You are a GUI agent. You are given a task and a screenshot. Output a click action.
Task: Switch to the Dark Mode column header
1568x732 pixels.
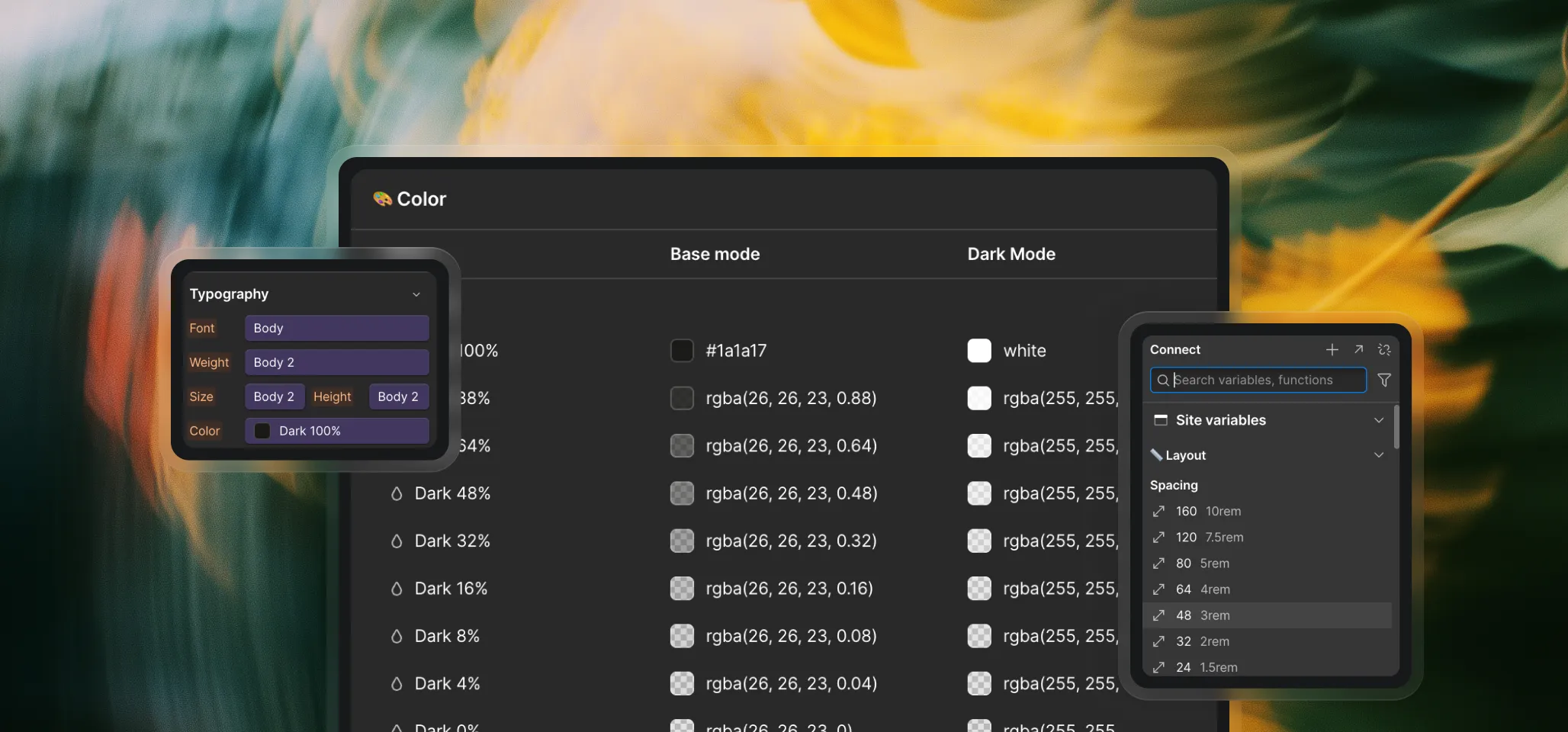(1011, 254)
